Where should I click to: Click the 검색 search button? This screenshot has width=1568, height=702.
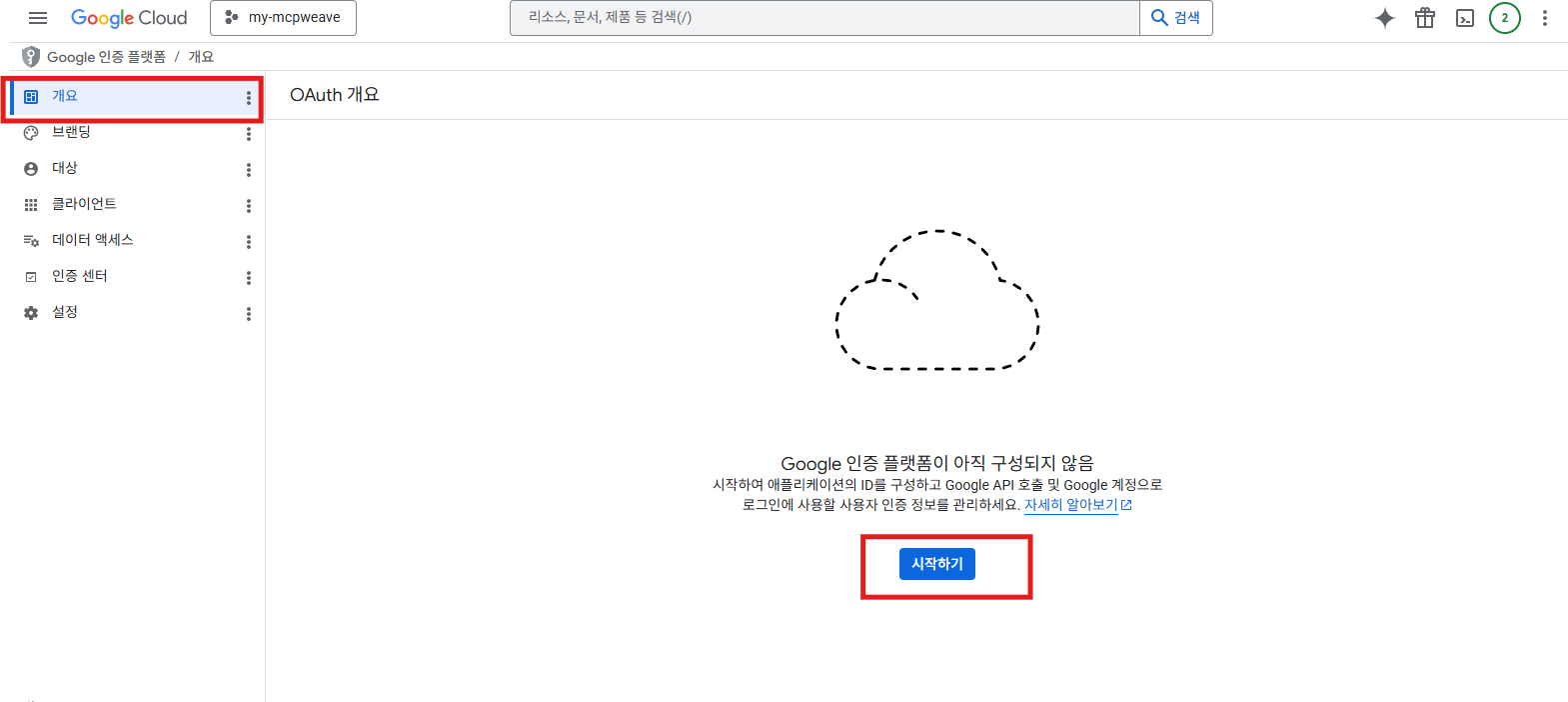tap(1176, 18)
